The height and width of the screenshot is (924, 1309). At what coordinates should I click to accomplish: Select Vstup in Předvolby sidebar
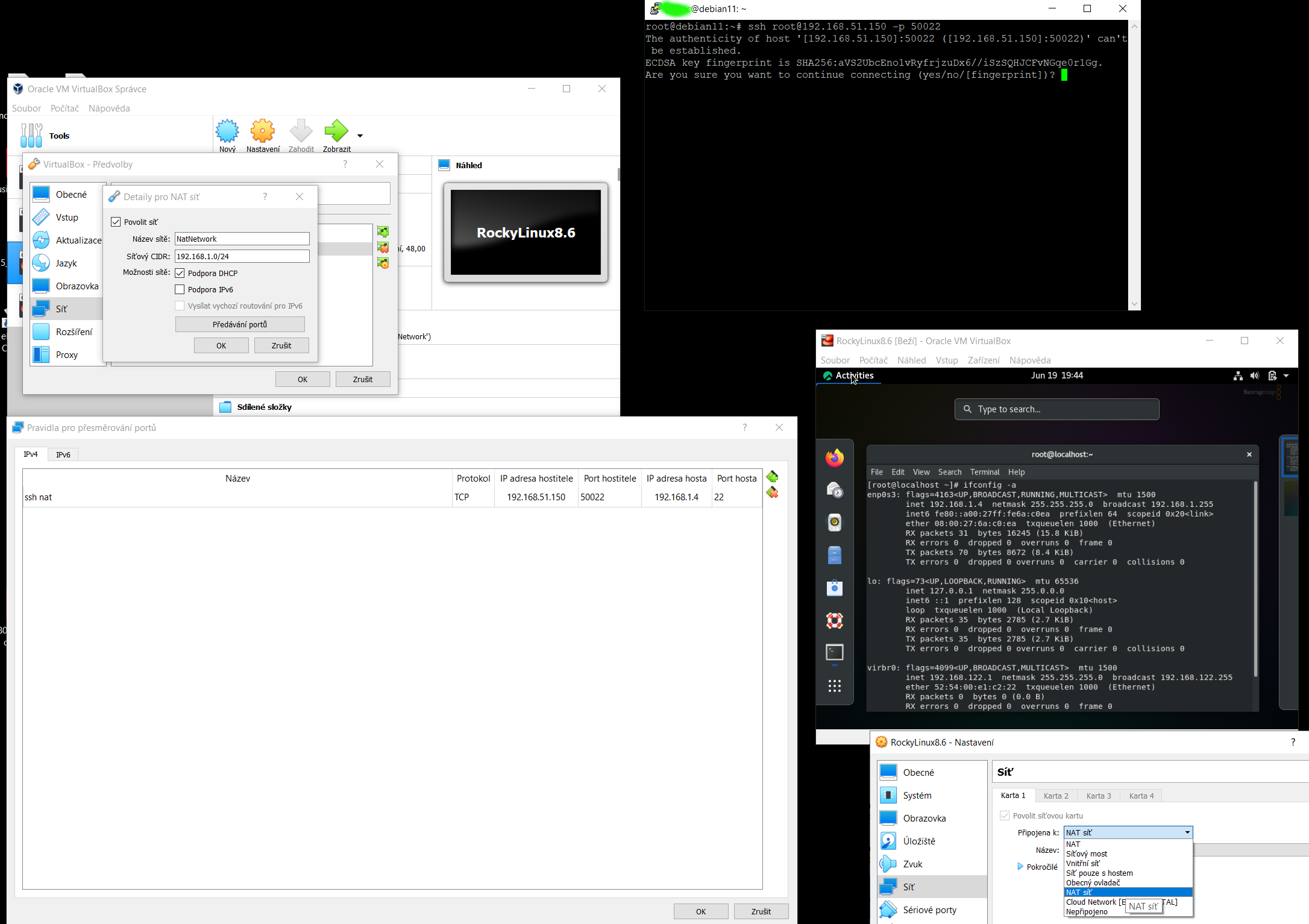tap(66, 217)
